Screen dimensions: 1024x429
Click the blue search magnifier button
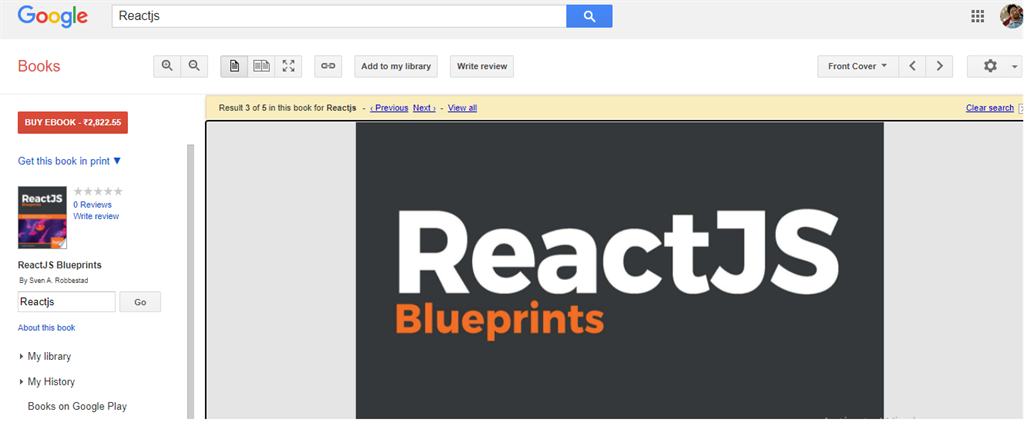tap(589, 16)
